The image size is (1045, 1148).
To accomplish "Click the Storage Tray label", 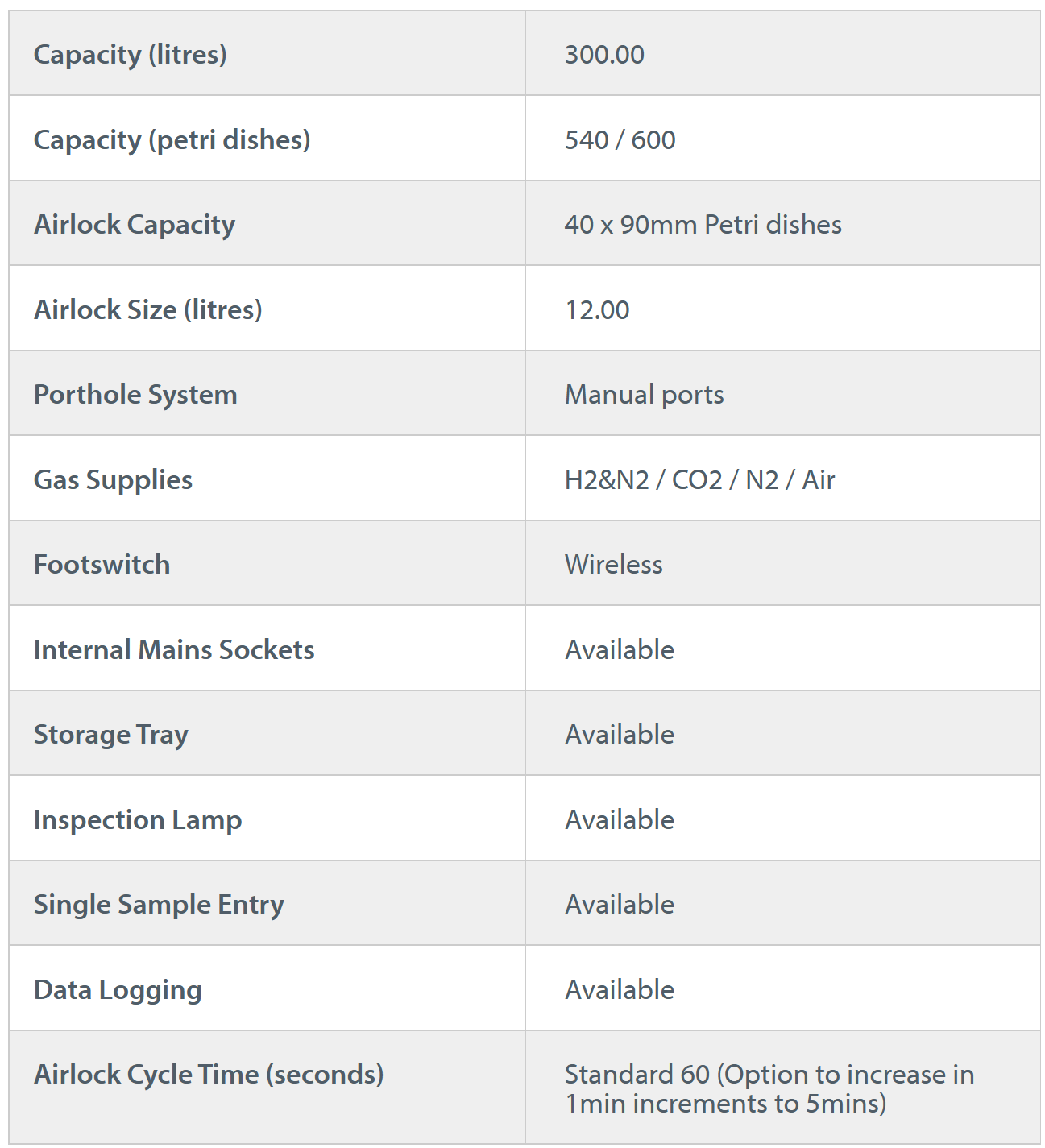I will pos(111,735).
